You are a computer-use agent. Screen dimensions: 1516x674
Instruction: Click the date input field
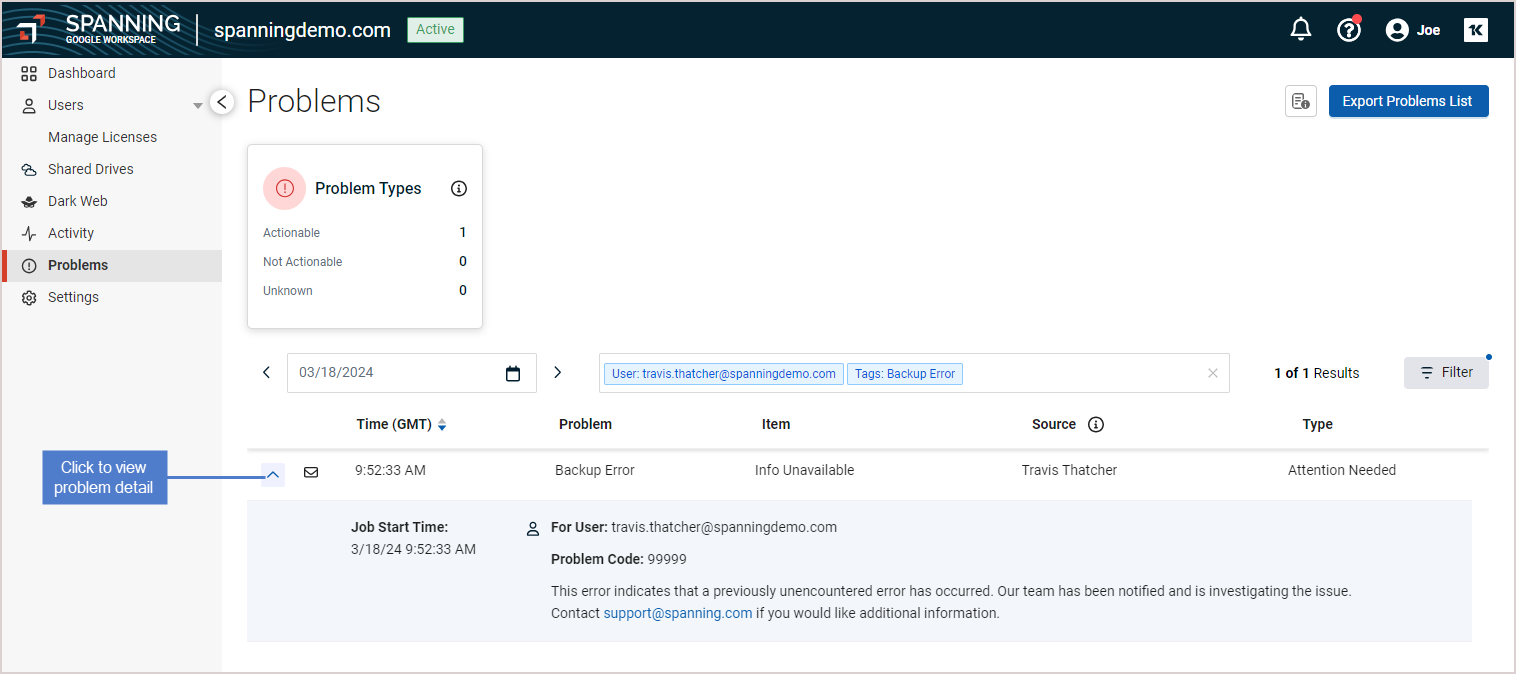[x=395, y=373]
